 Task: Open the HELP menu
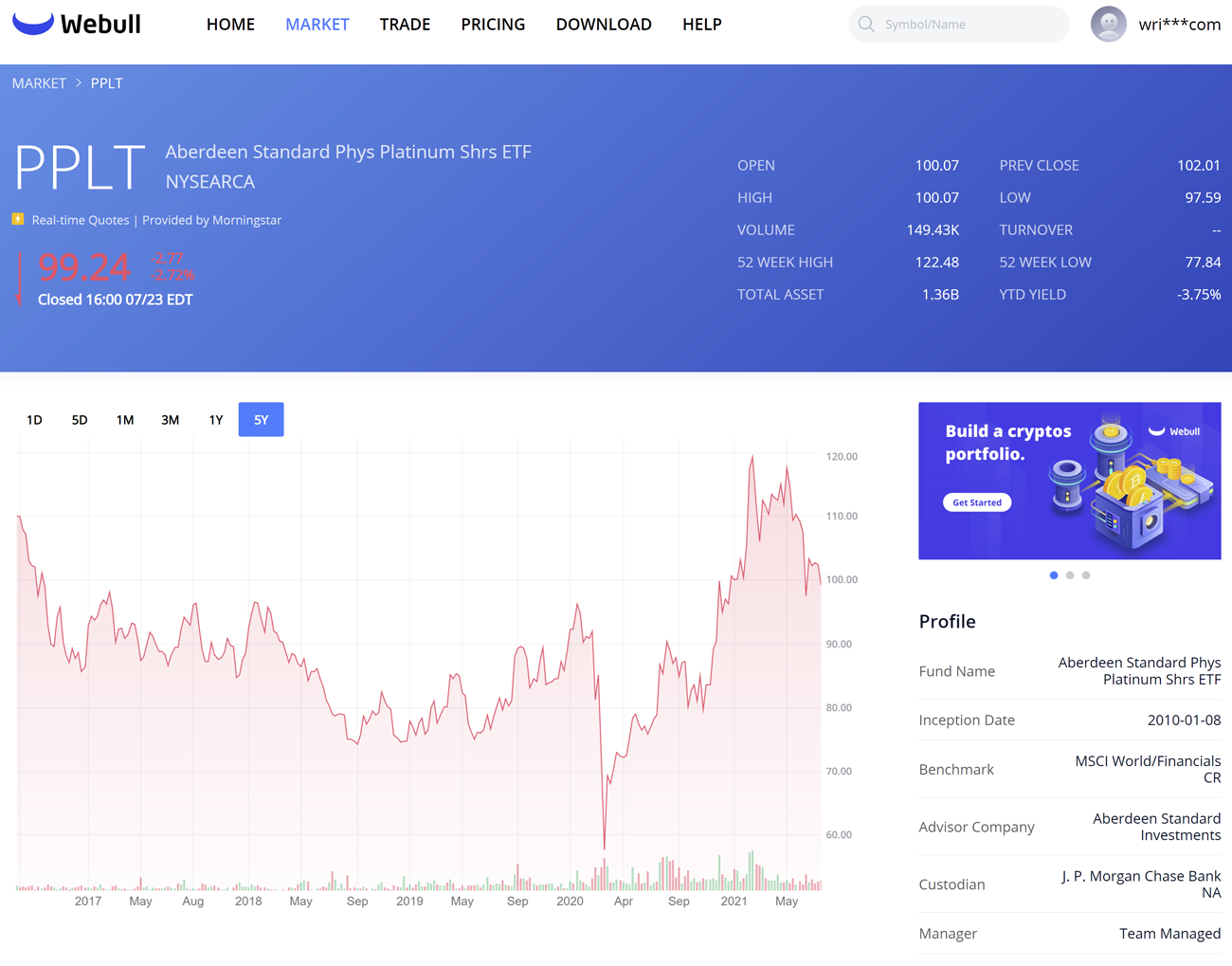702,25
